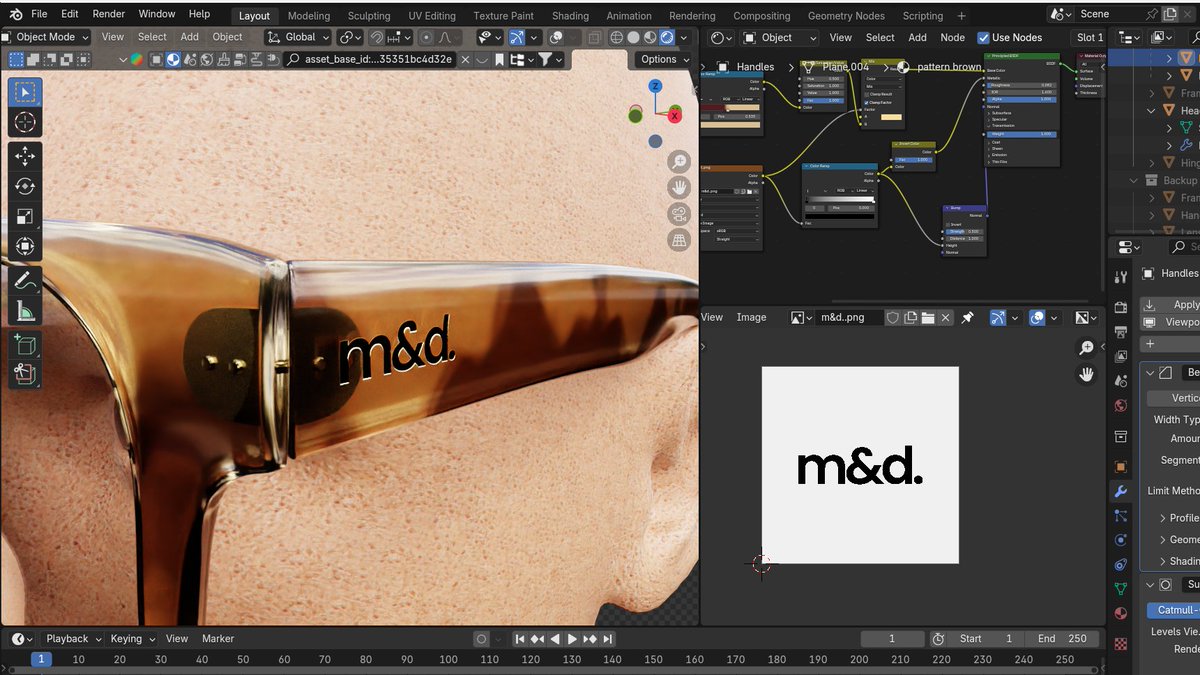Select the Add Cube tool

pos(25,345)
